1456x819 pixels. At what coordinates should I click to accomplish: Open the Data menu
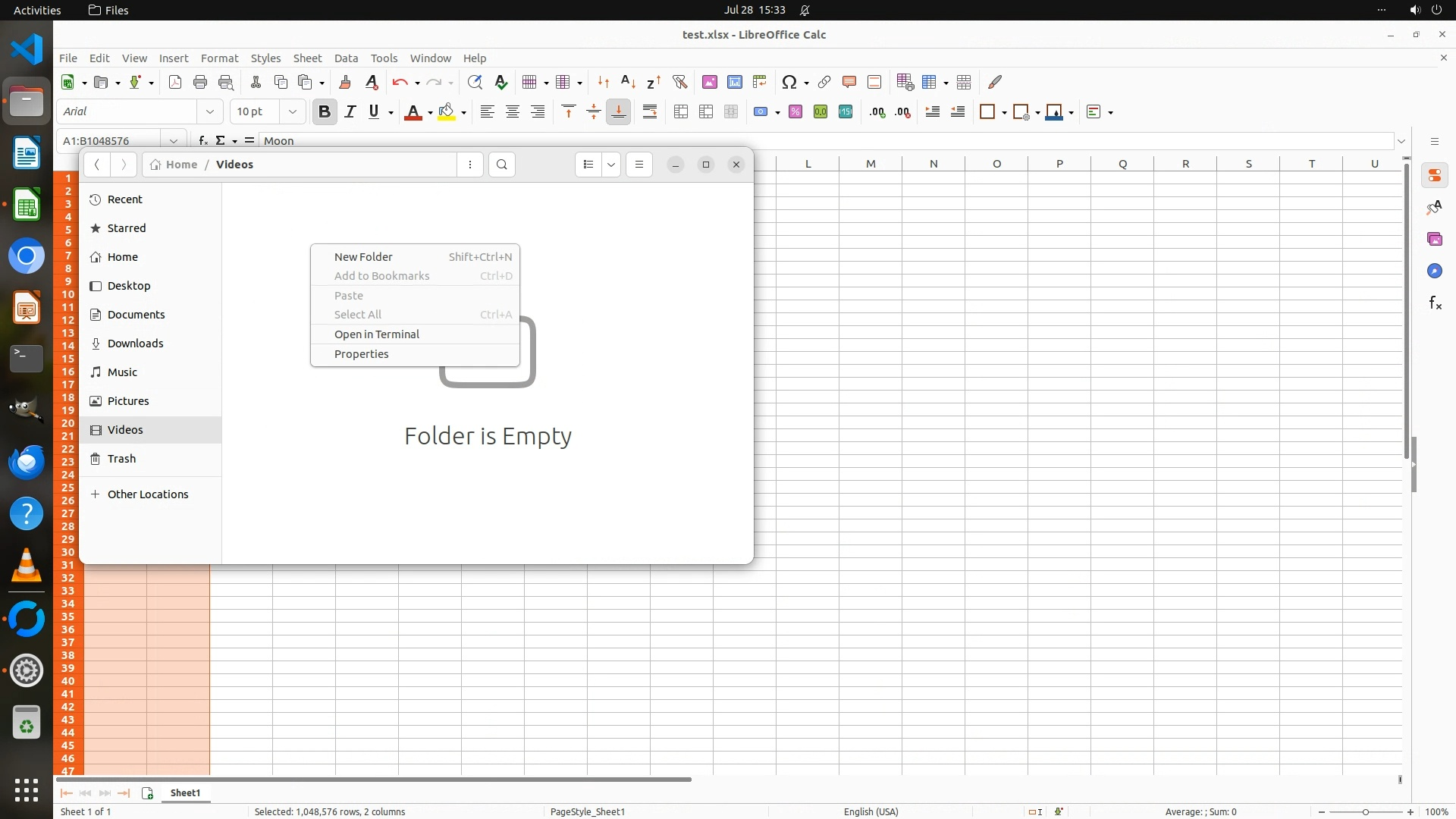[346, 58]
